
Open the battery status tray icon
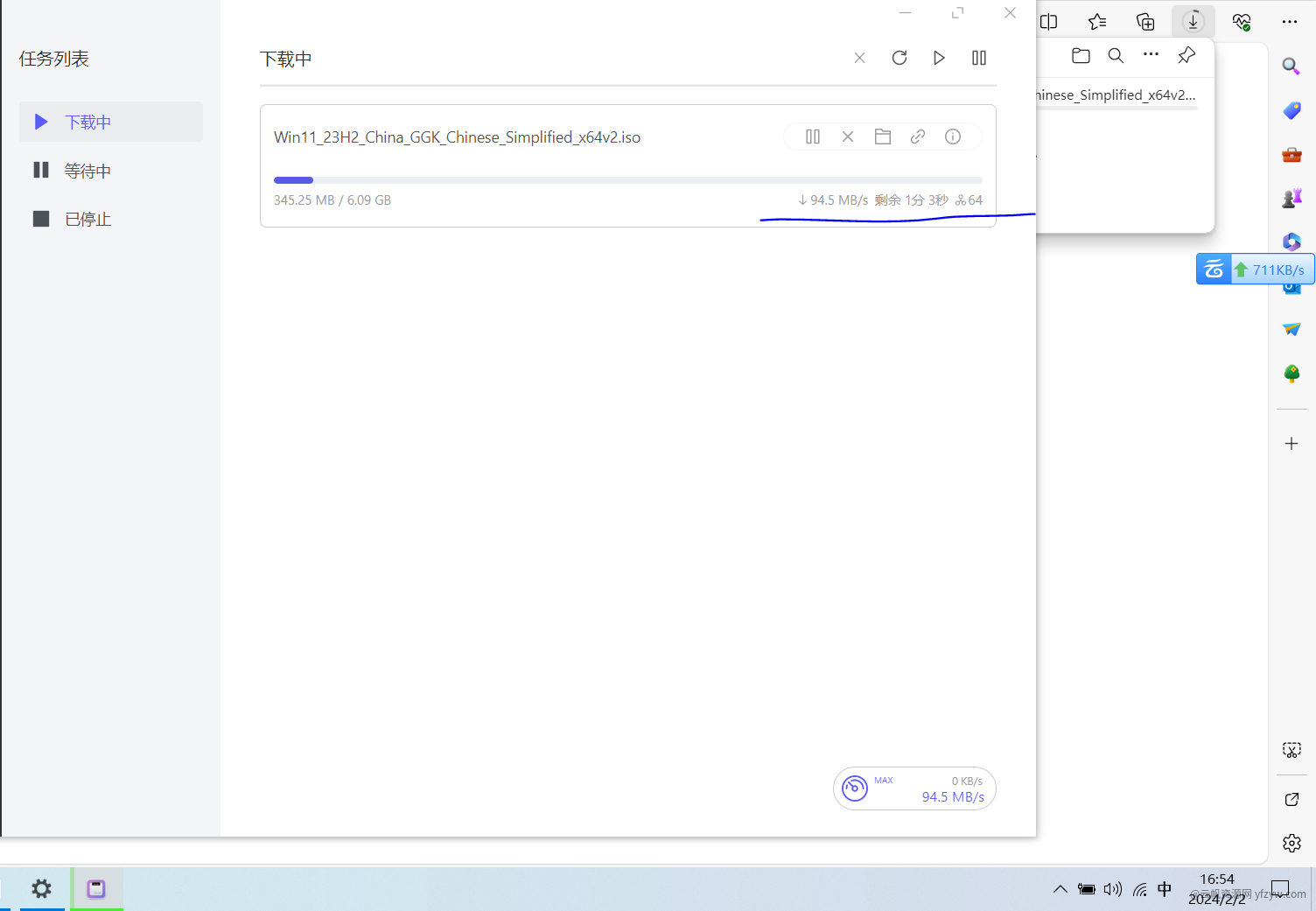click(1086, 889)
